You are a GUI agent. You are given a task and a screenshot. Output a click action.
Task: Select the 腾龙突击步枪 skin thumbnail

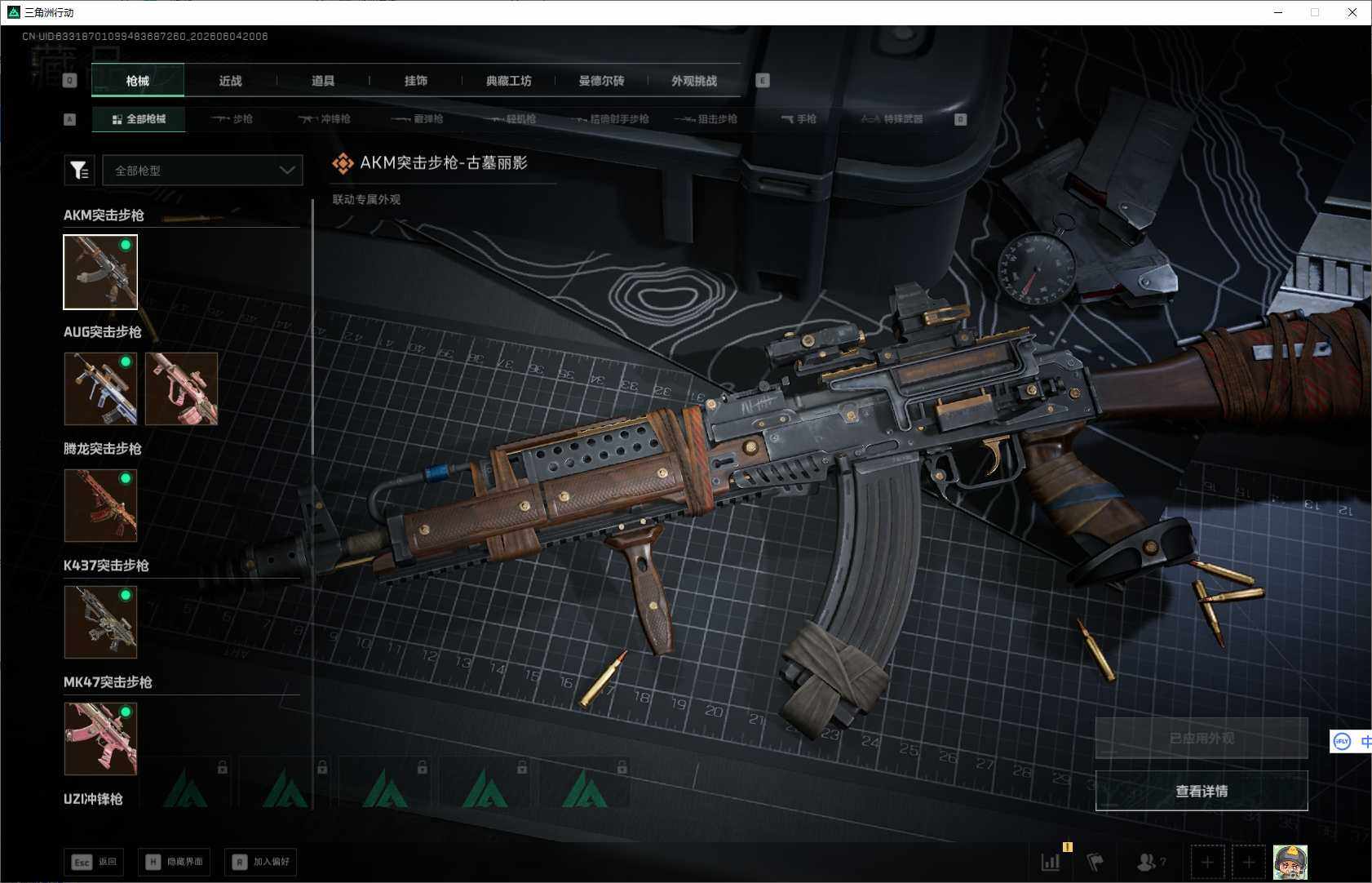click(100, 505)
